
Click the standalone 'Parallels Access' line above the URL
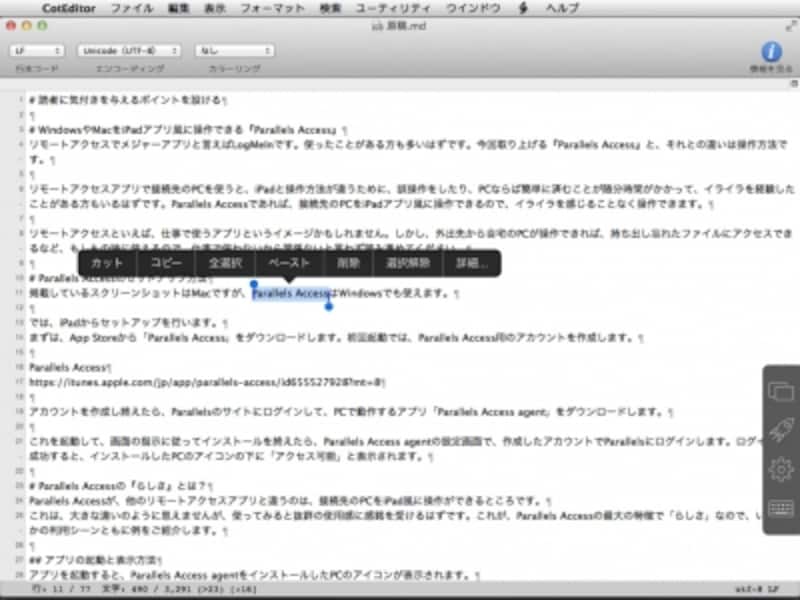coord(69,367)
